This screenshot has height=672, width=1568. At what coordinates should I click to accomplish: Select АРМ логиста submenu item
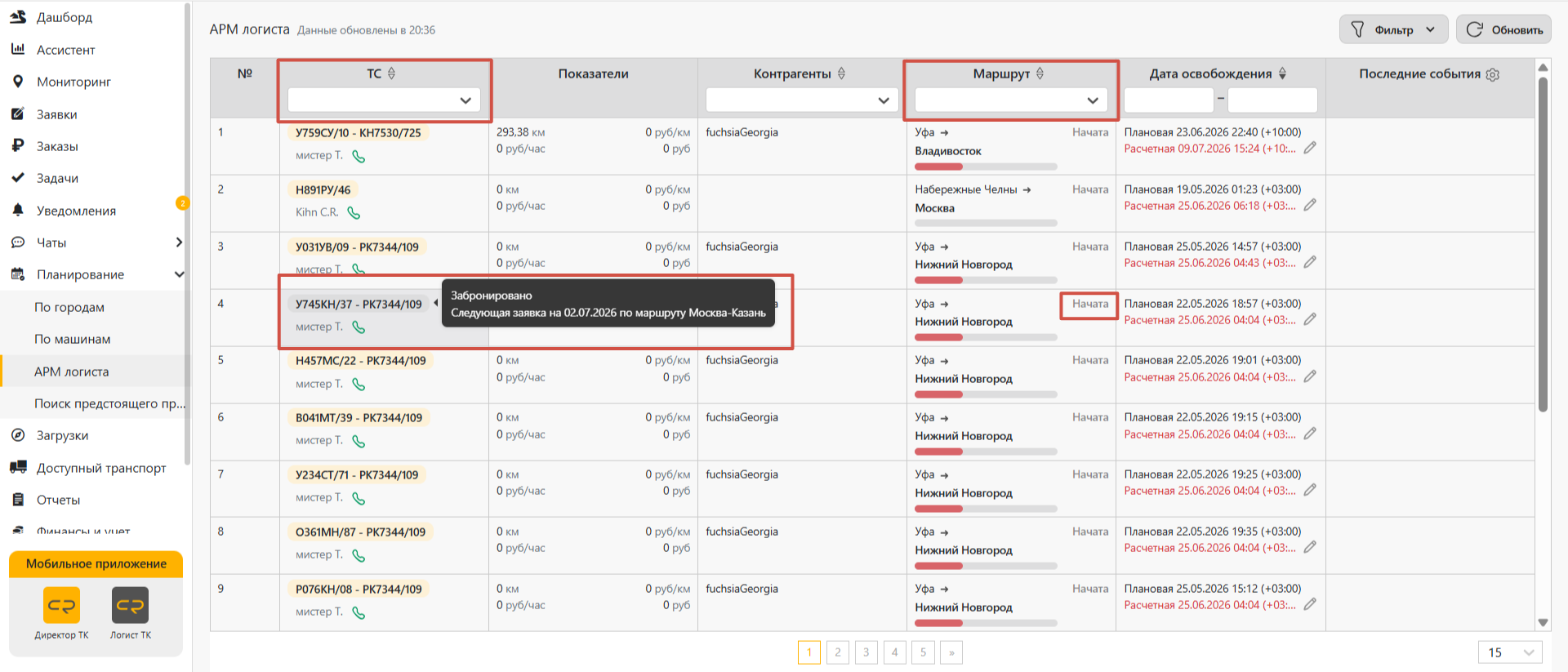pyautogui.click(x=72, y=372)
